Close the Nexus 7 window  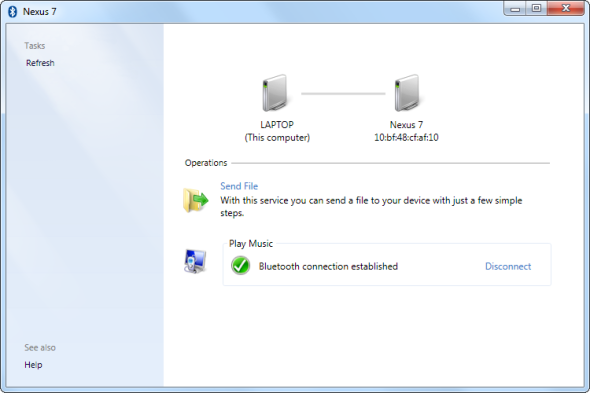[x=566, y=8]
